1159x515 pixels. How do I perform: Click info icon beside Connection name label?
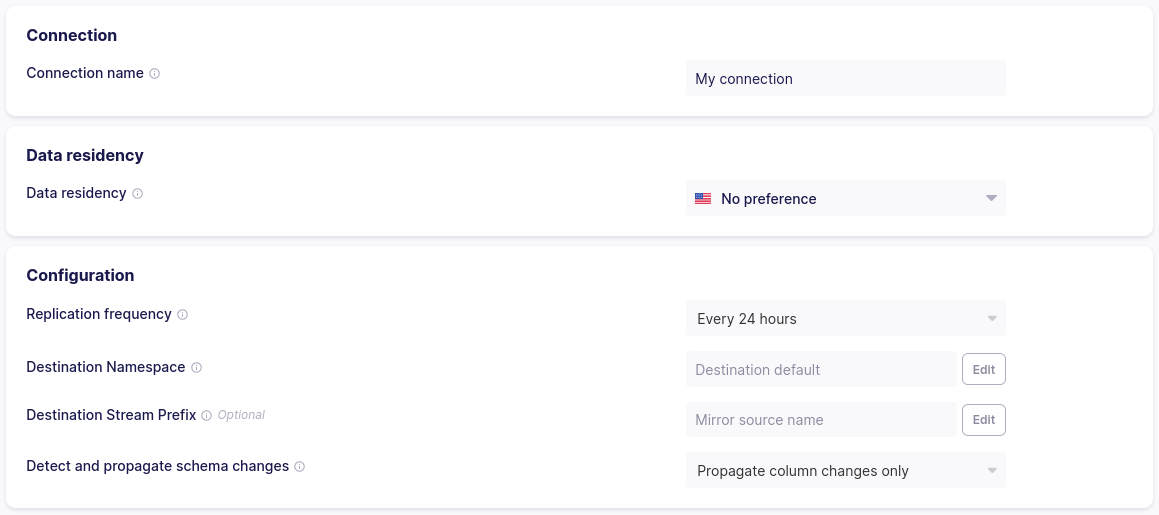click(155, 74)
